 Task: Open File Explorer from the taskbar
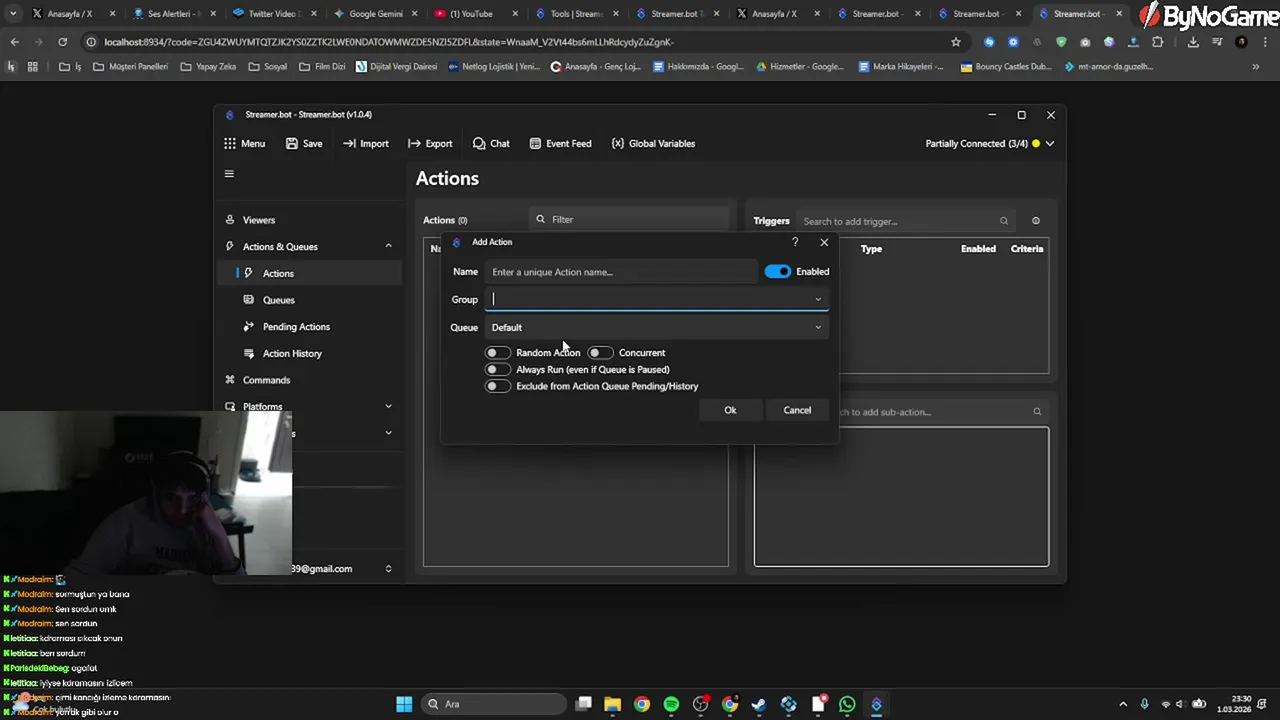pos(613,704)
